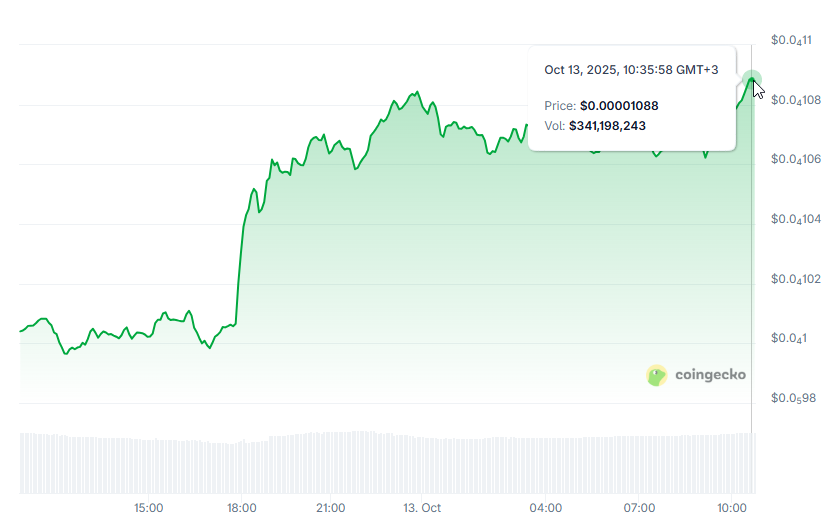Click the Vol $341,198,243 tooltip value

click(607, 126)
